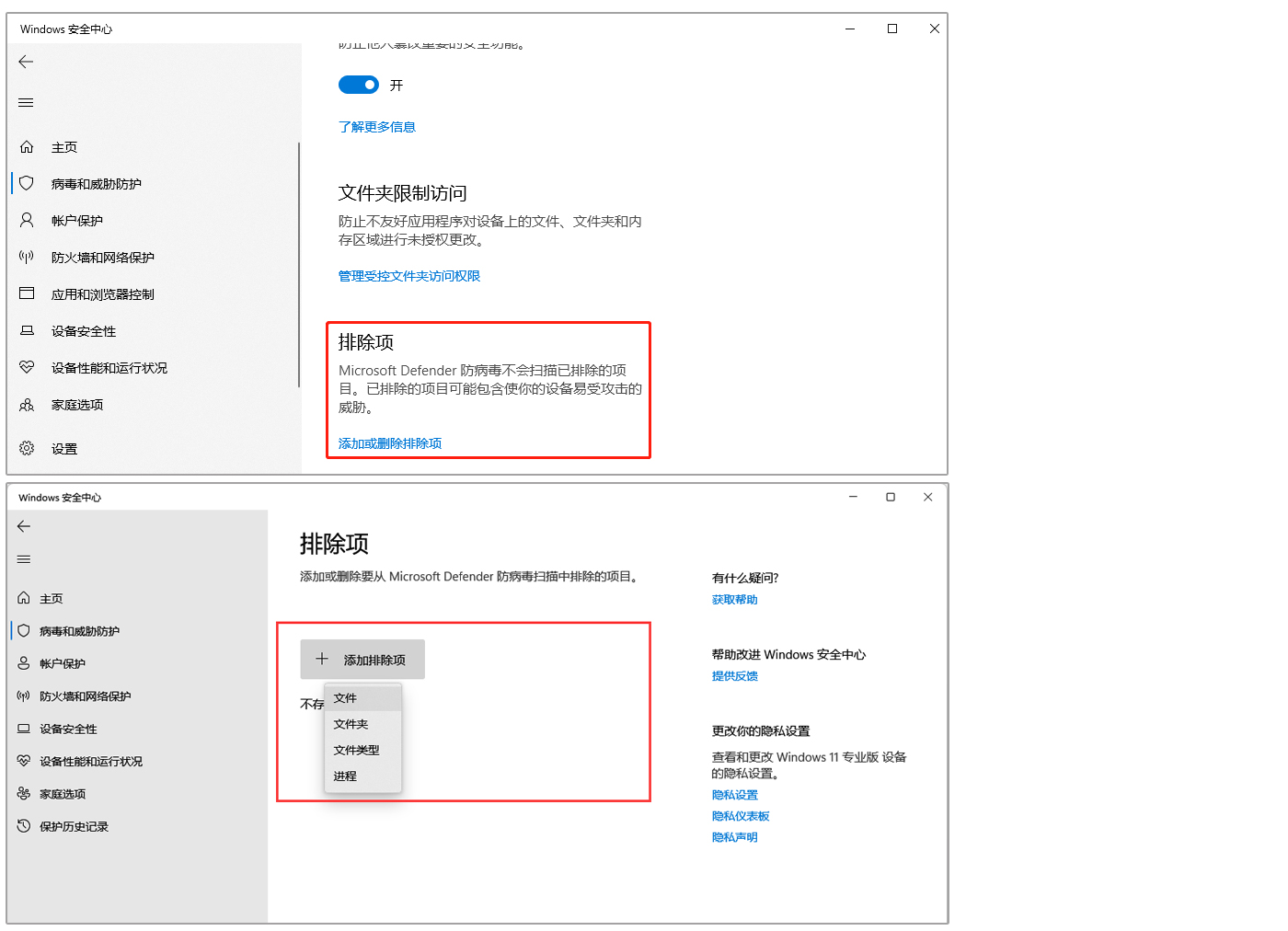1288x931 pixels.
Task: Click the 添加排除项 dropdown button
Action: tap(362, 660)
